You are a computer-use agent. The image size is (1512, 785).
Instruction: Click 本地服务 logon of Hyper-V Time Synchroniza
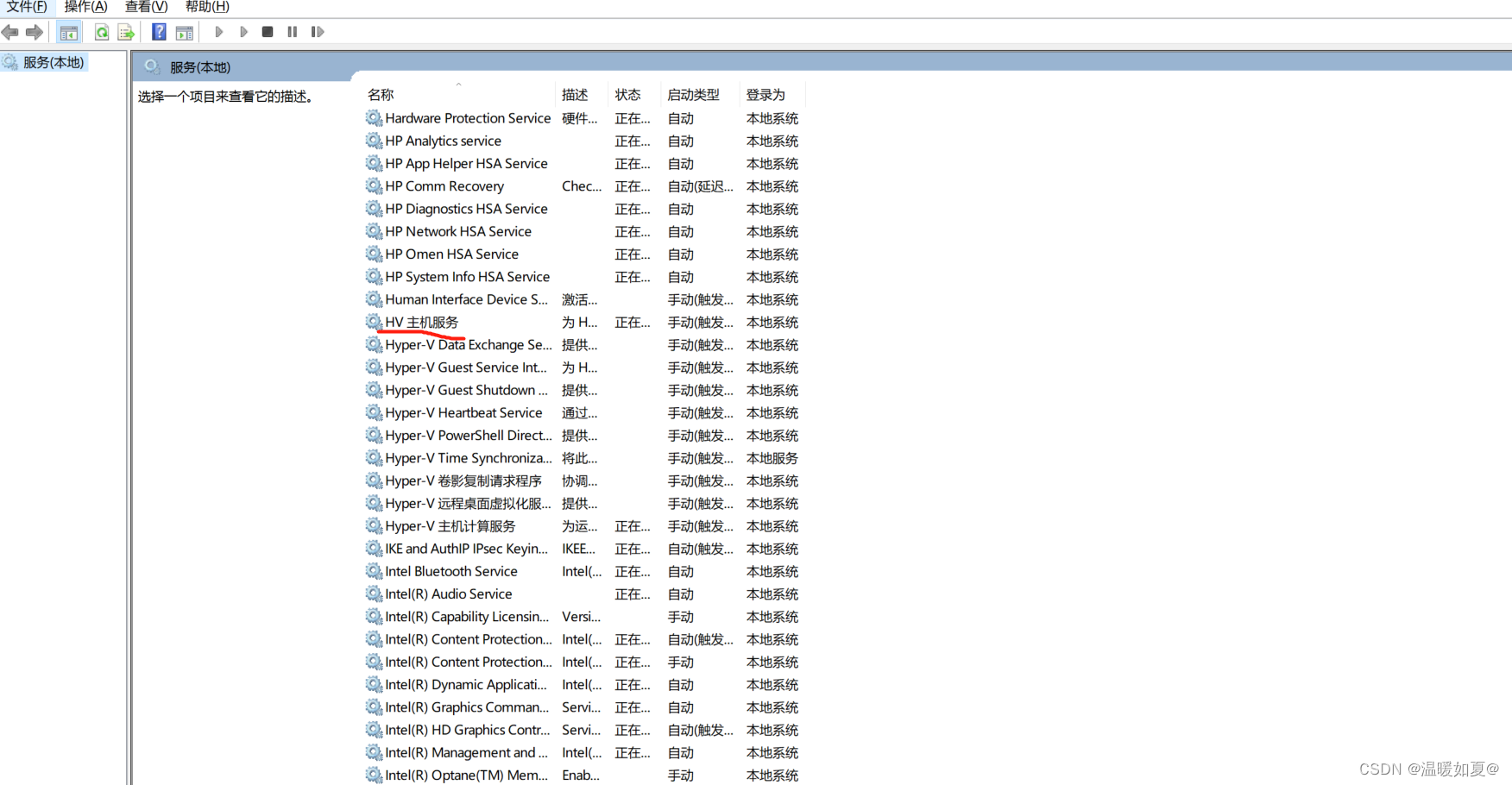pos(772,458)
